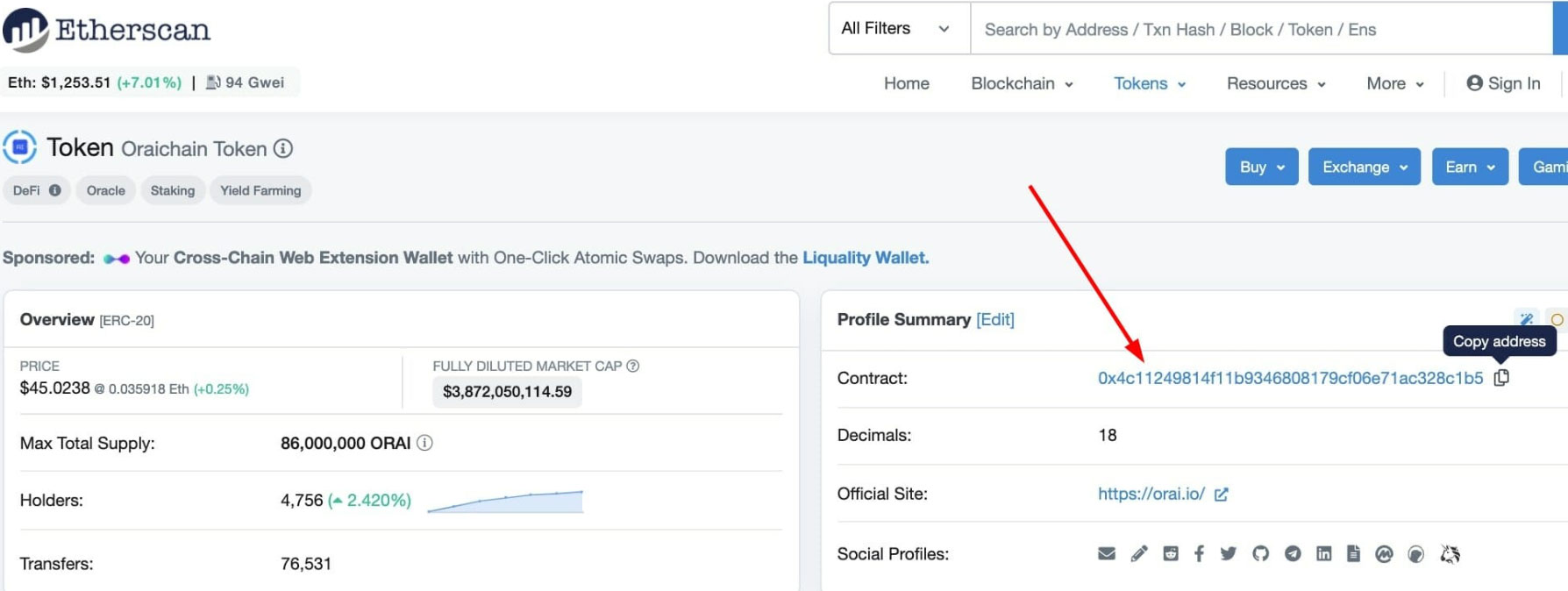Open the Reddit social profile icon

coord(1171,553)
